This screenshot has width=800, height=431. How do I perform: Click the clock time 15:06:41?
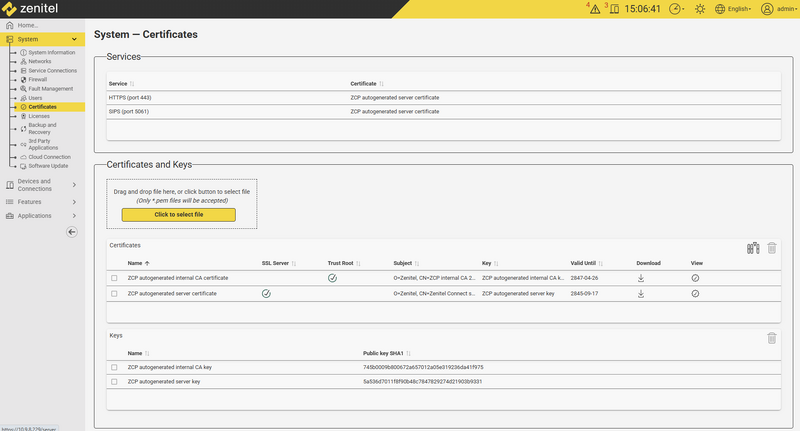pyautogui.click(x=642, y=9)
